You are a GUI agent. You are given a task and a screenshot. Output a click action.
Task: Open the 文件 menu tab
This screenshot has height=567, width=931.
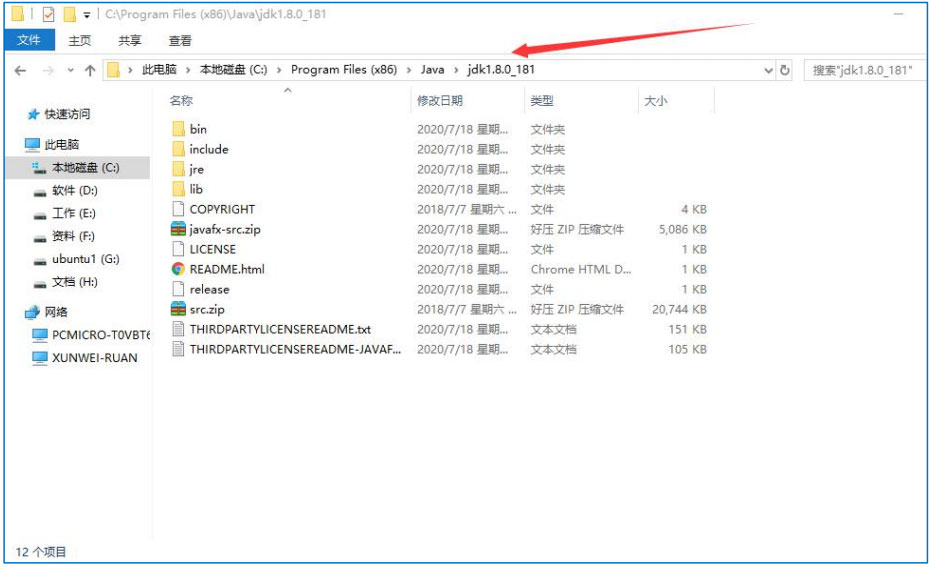(29, 40)
